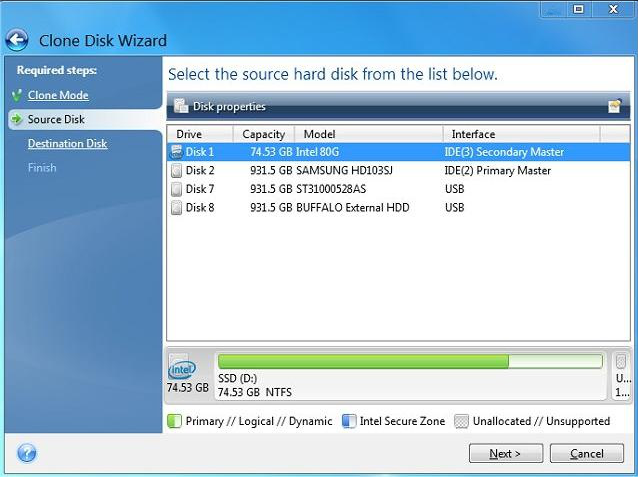Click the Intel SSD disk icon
Screen dimensions: 638x477
tap(182, 368)
